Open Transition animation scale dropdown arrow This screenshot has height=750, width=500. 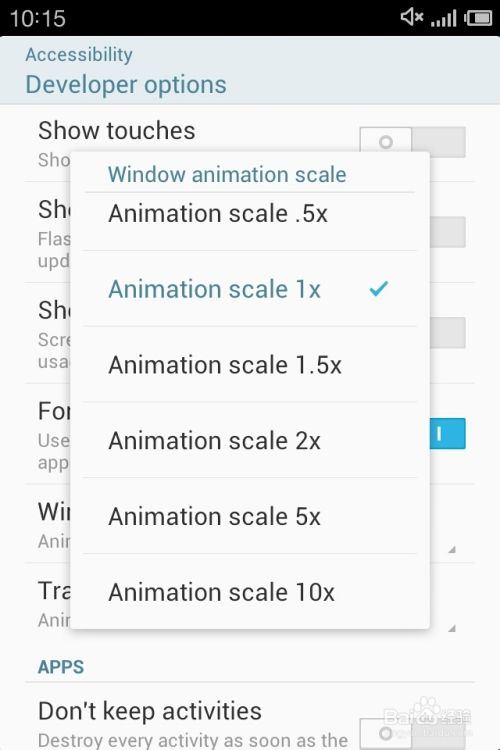452,628
